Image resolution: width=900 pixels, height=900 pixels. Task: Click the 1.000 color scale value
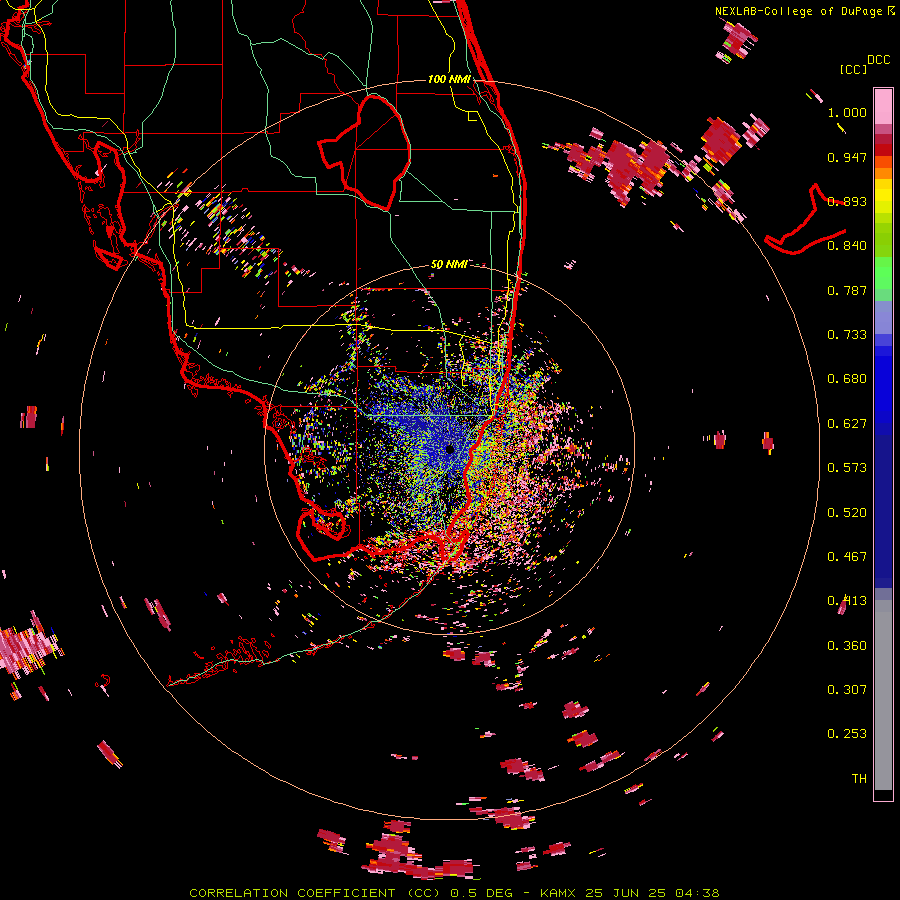click(x=847, y=112)
